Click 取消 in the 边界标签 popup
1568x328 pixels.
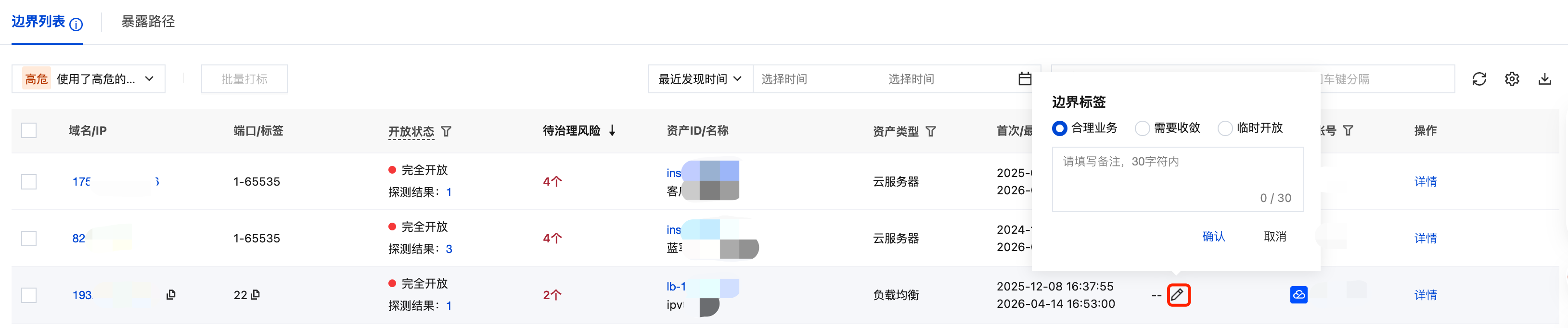[x=1275, y=236]
